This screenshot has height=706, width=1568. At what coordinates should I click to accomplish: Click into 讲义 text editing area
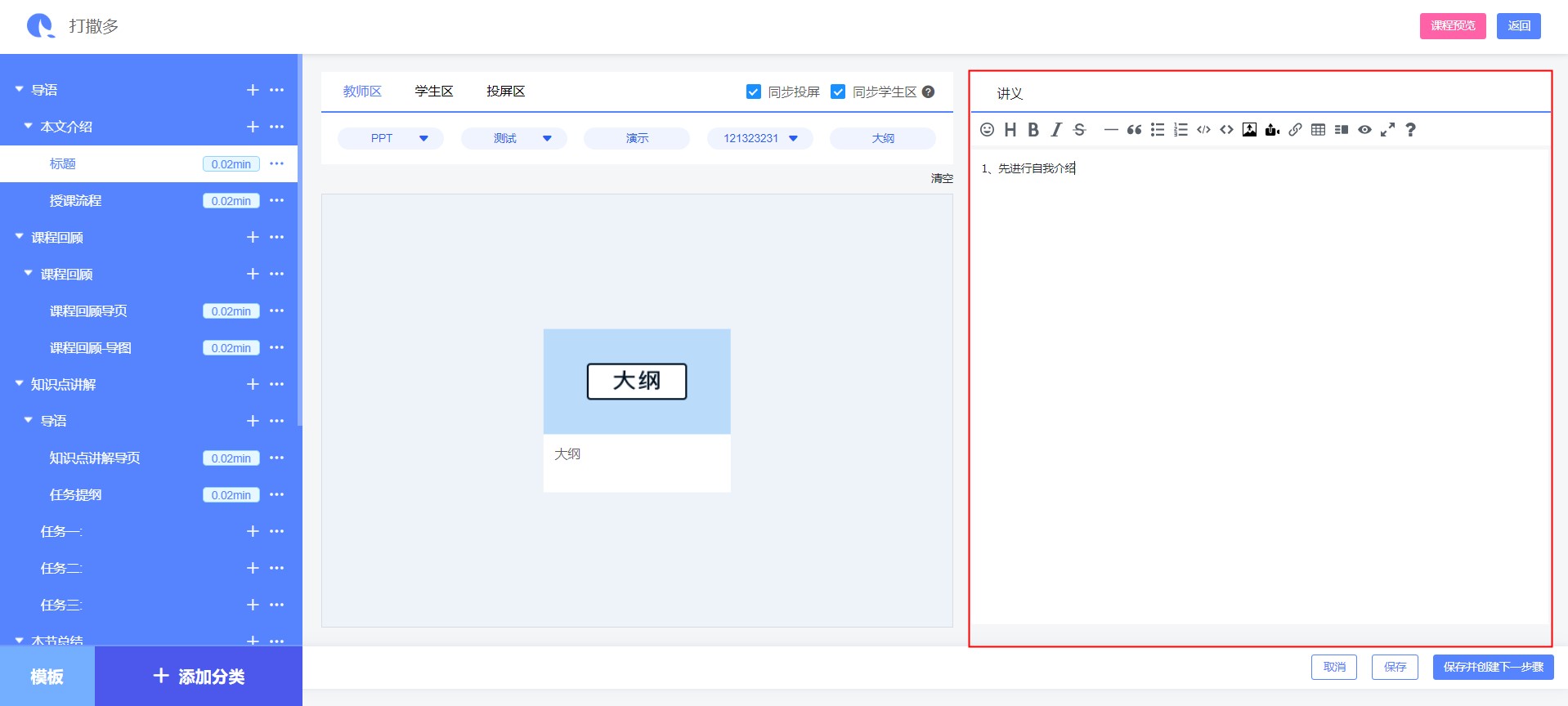point(1260,386)
